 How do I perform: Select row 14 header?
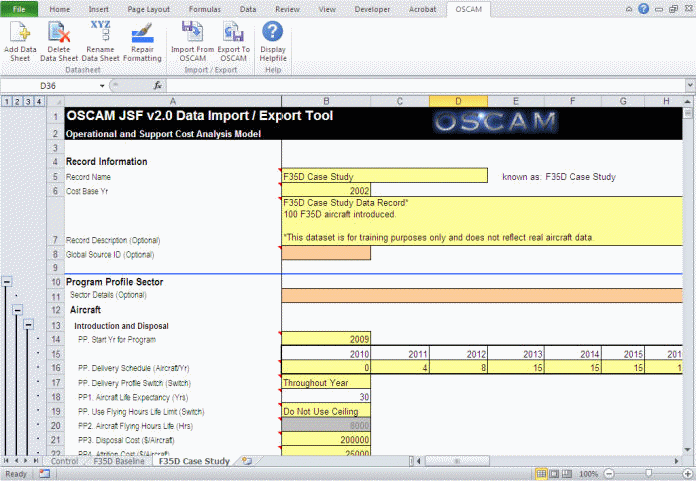point(55,339)
